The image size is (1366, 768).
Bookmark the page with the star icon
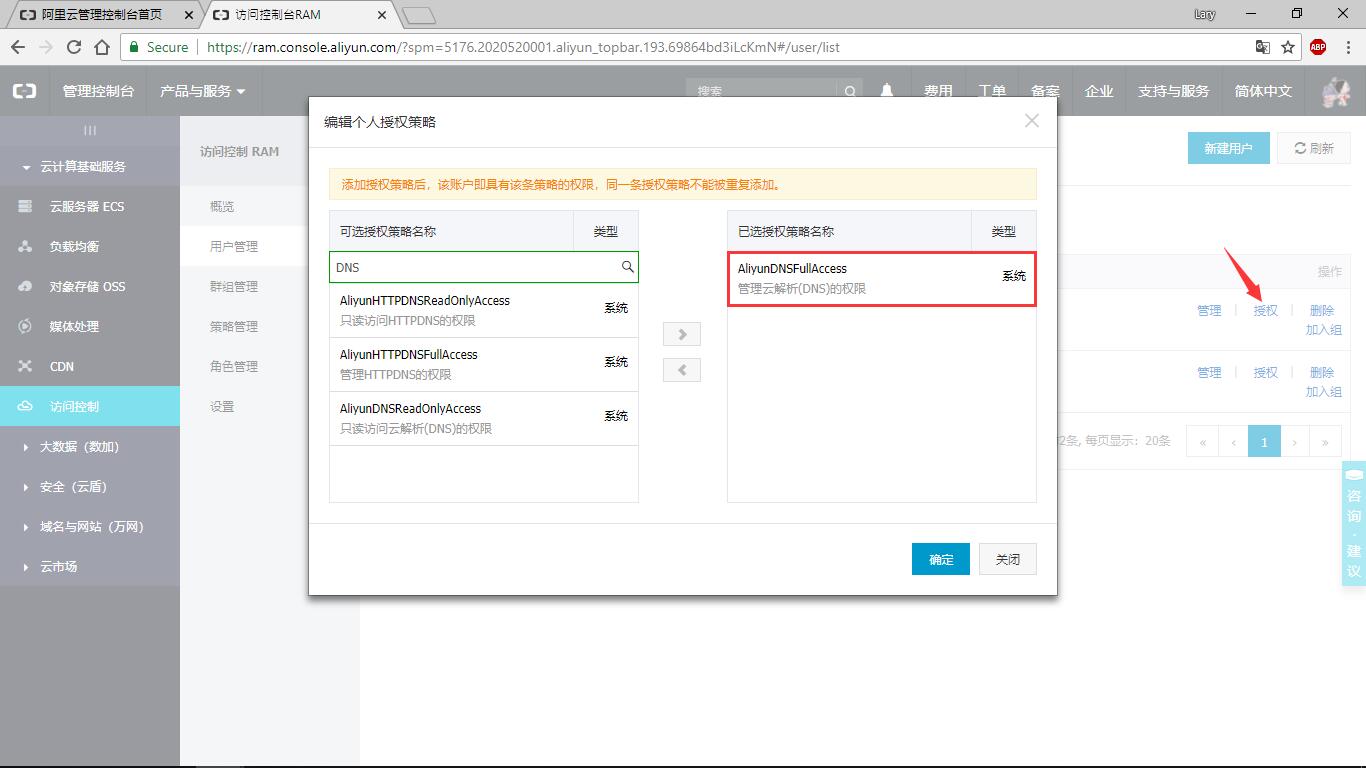(1288, 47)
